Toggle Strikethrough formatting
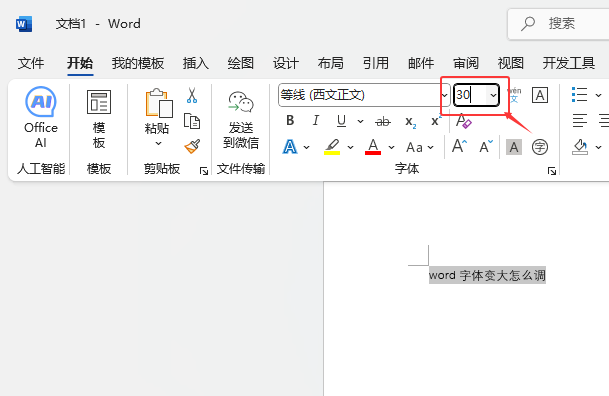This screenshot has height=396, width=609. [383, 122]
